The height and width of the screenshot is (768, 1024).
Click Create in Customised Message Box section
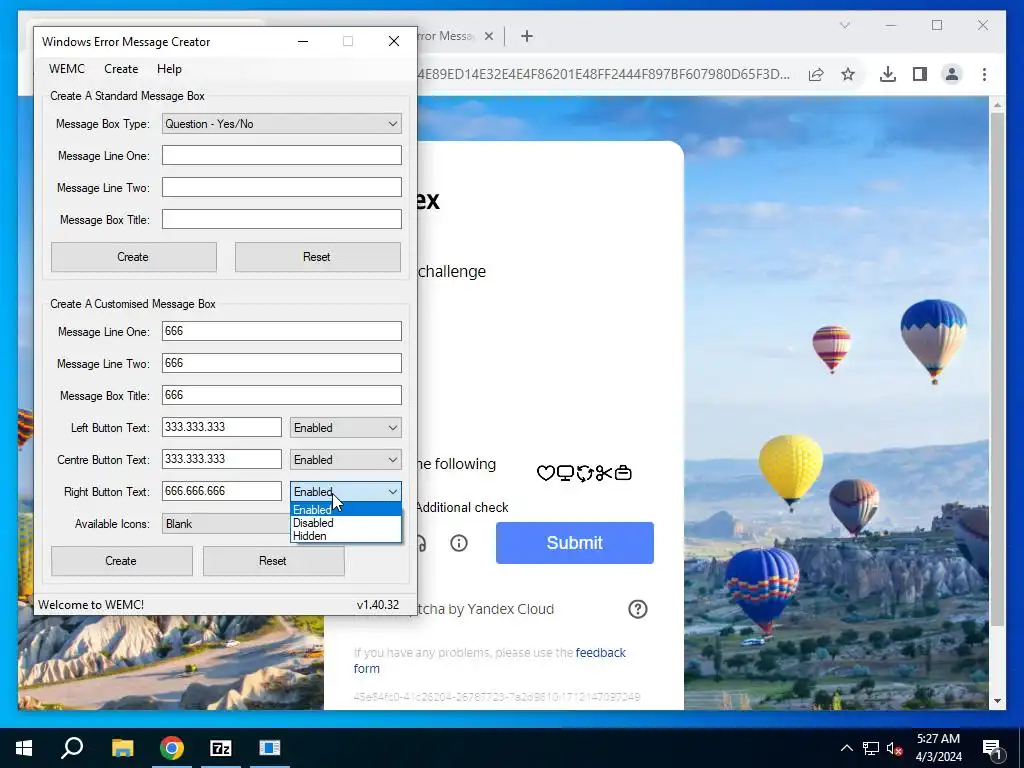(x=121, y=561)
